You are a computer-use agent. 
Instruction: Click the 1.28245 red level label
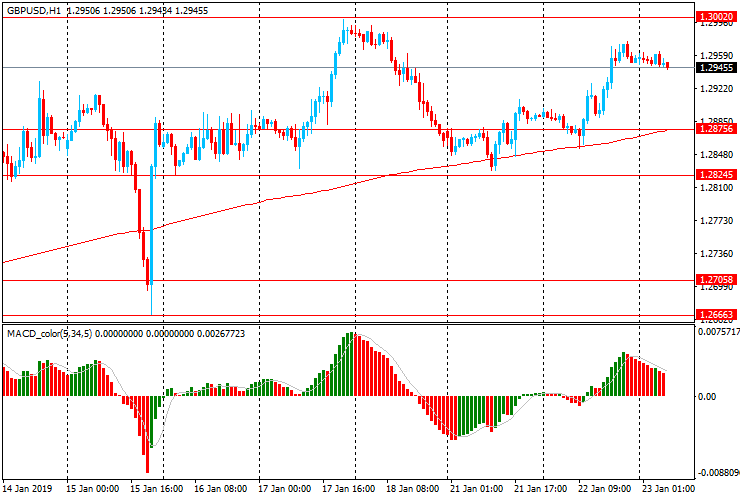pyautogui.click(x=716, y=175)
